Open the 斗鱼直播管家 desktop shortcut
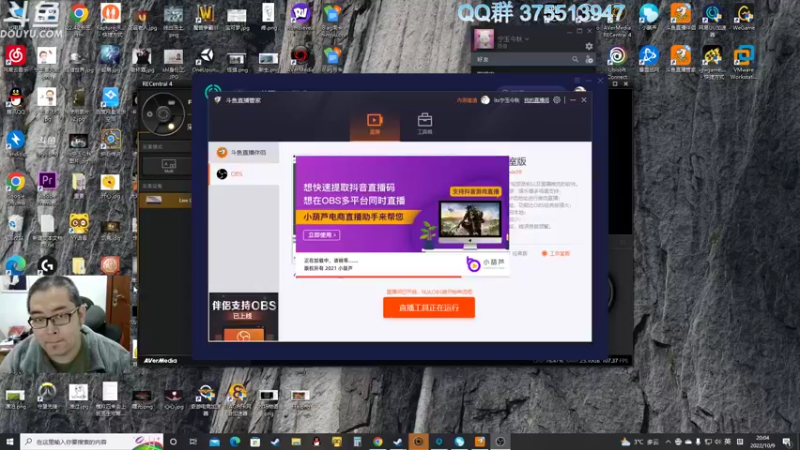 click(x=680, y=59)
